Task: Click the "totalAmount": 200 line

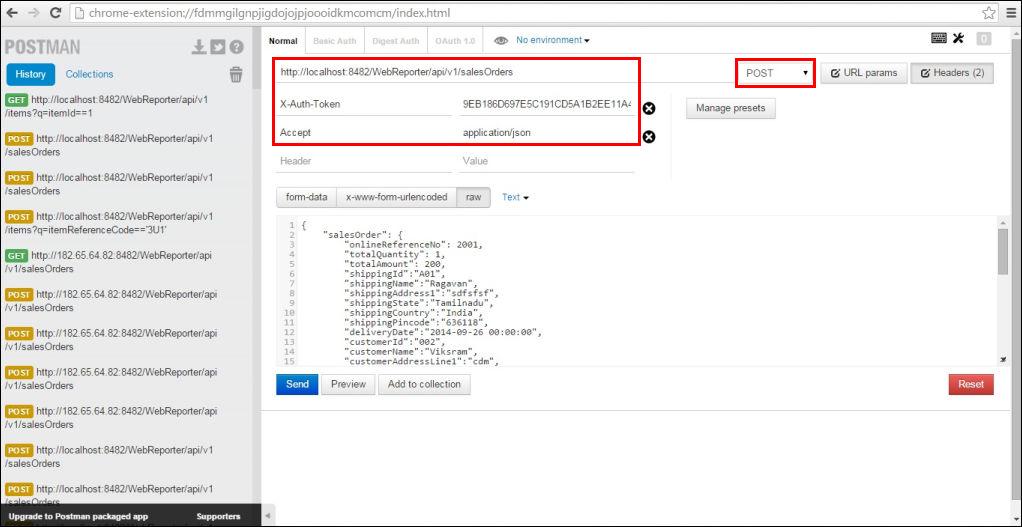Action: [x=394, y=264]
